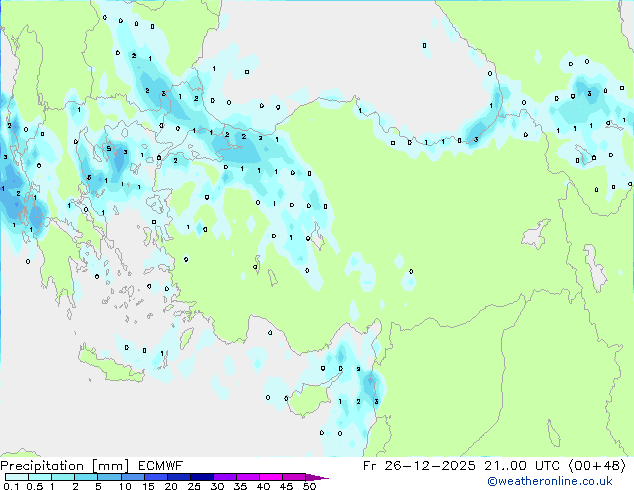This screenshot has height=490, width=634.
Task: Click the 45–50 mm legend swatch
Action: (294, 477)
